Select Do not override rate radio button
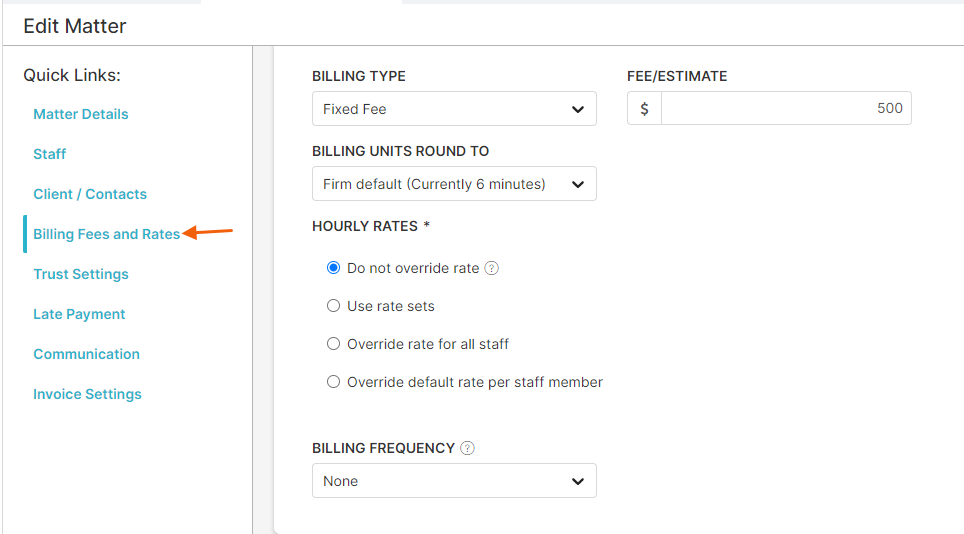Viewport: 964px width, 534px height. [333, 268]
